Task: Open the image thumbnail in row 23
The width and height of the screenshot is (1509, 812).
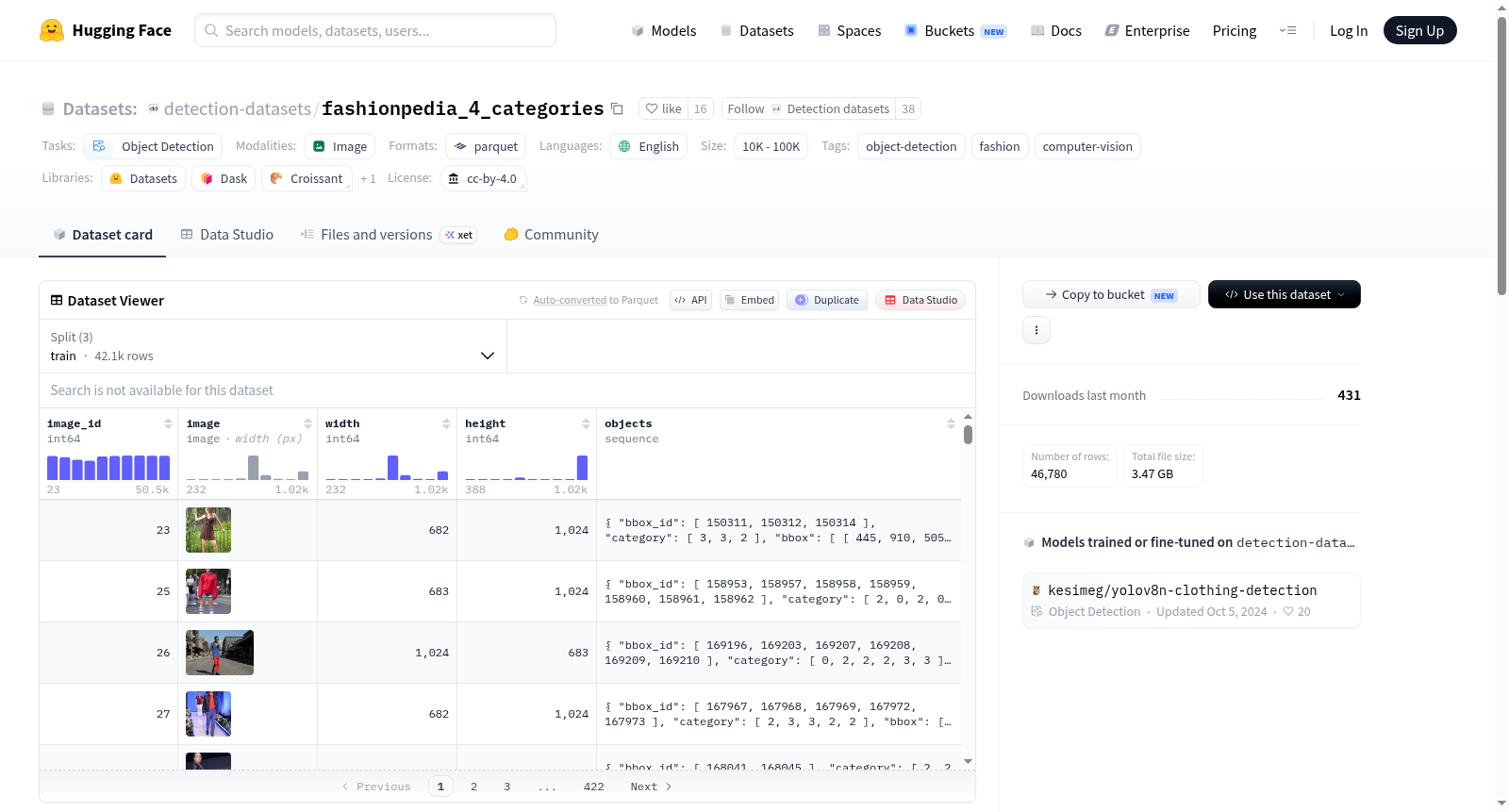Action: [208, 530]
